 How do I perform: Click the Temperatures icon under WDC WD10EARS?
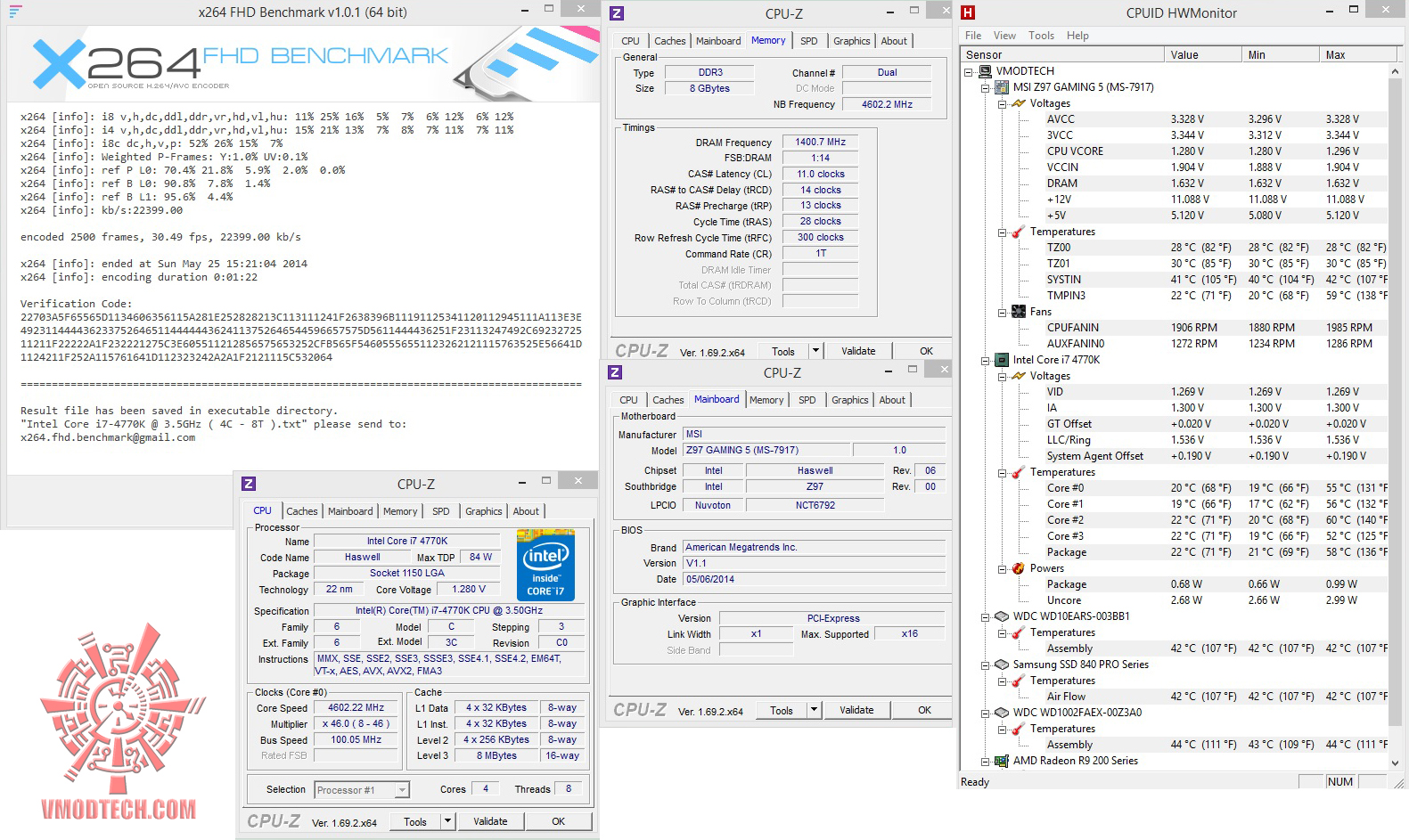[x=1019, y=632]
